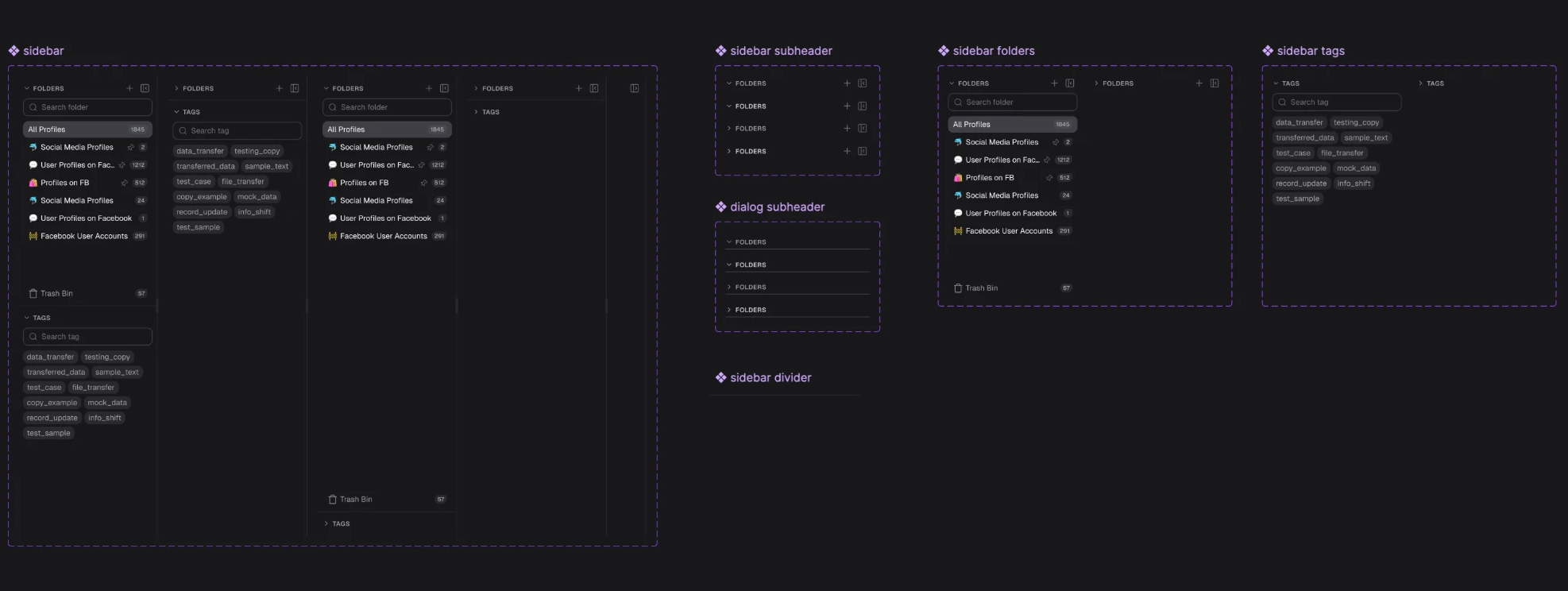Click plus icon in expanded FOLDERS header, sidebar folders
Screen dimensions: 1568x591
pyautogui.click(x=1054, y=83)
